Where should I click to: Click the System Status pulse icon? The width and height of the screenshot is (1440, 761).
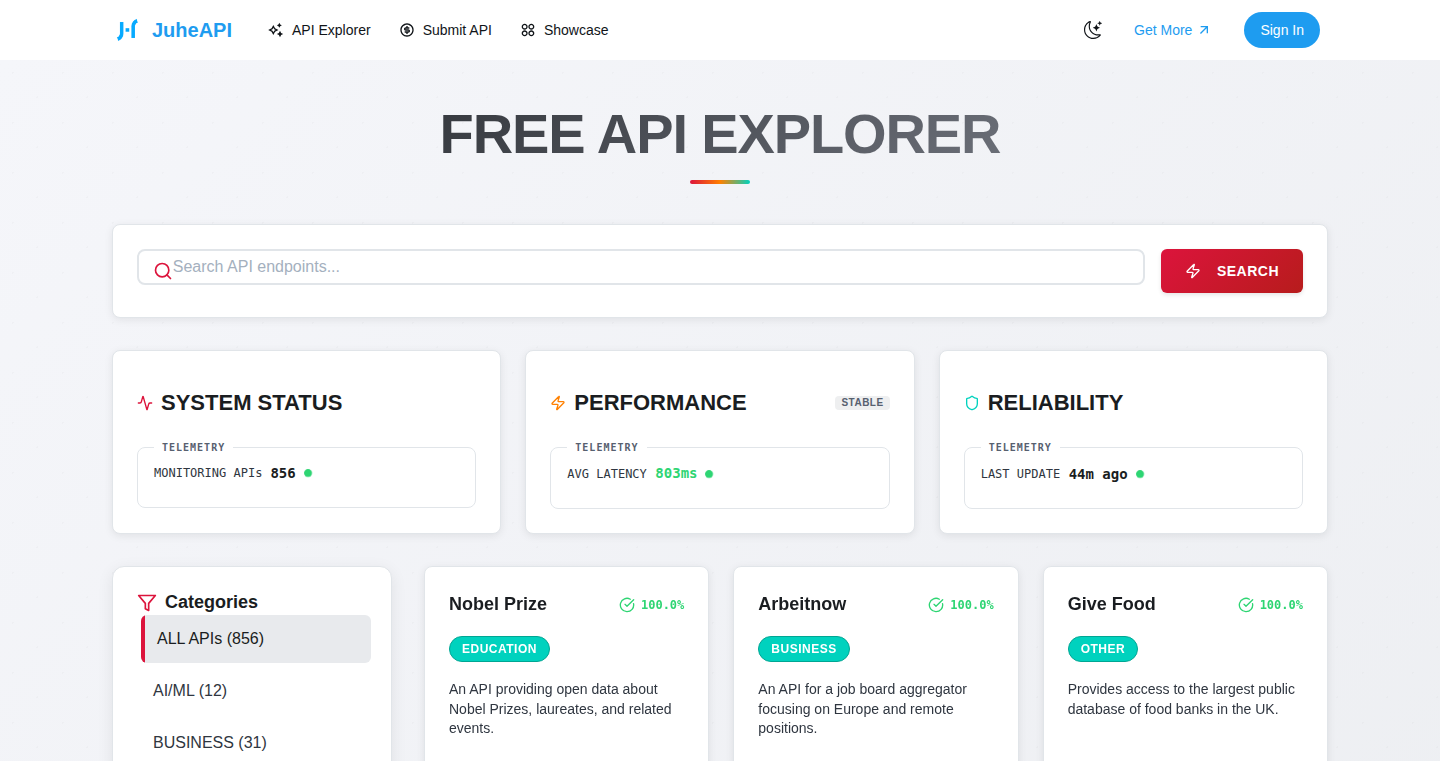click(x=145, y=403)
